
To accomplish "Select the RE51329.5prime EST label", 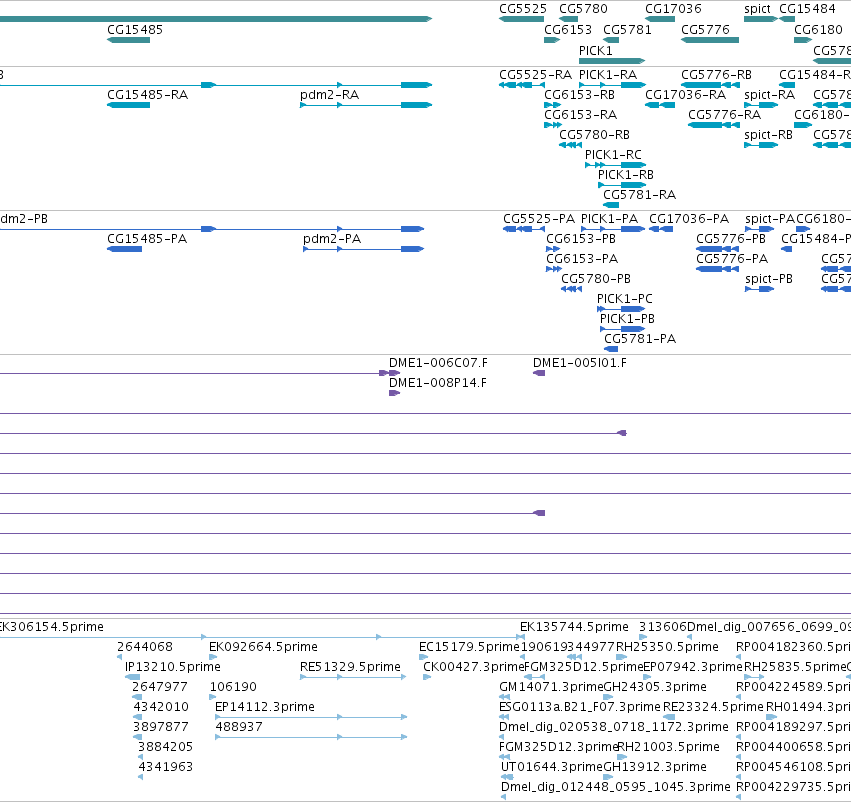I will [x=350, y=667].
